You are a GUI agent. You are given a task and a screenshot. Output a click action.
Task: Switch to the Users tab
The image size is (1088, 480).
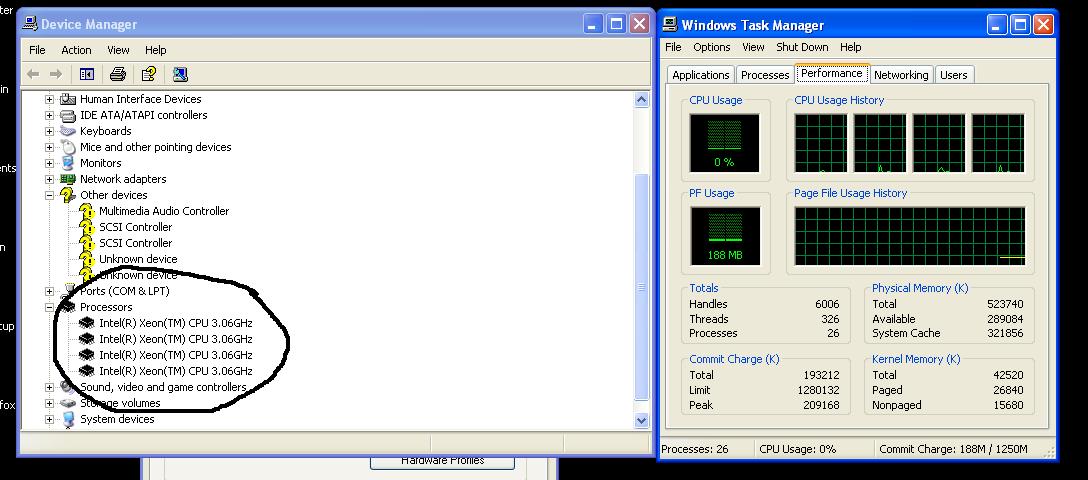click(x=953, y=75)
